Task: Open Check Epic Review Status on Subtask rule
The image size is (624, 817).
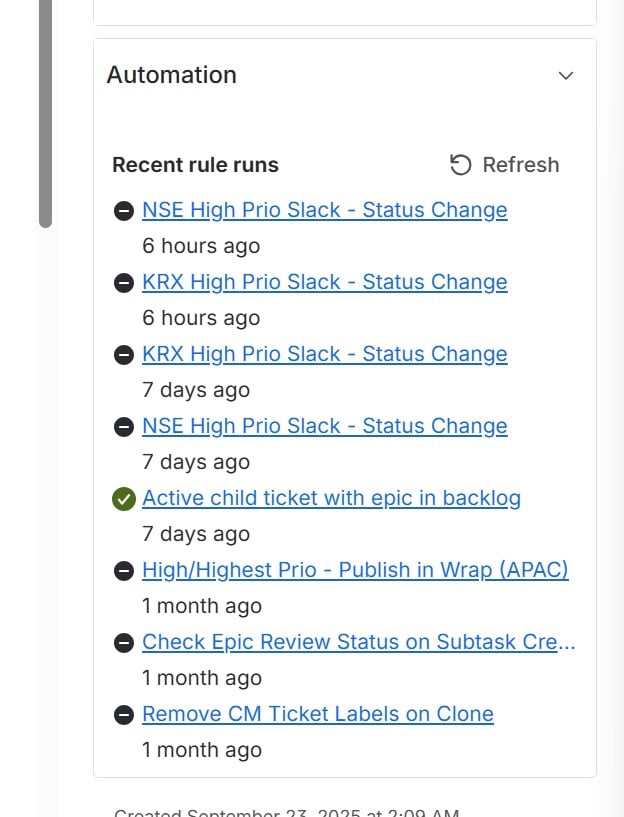Action: coord(358,642)
